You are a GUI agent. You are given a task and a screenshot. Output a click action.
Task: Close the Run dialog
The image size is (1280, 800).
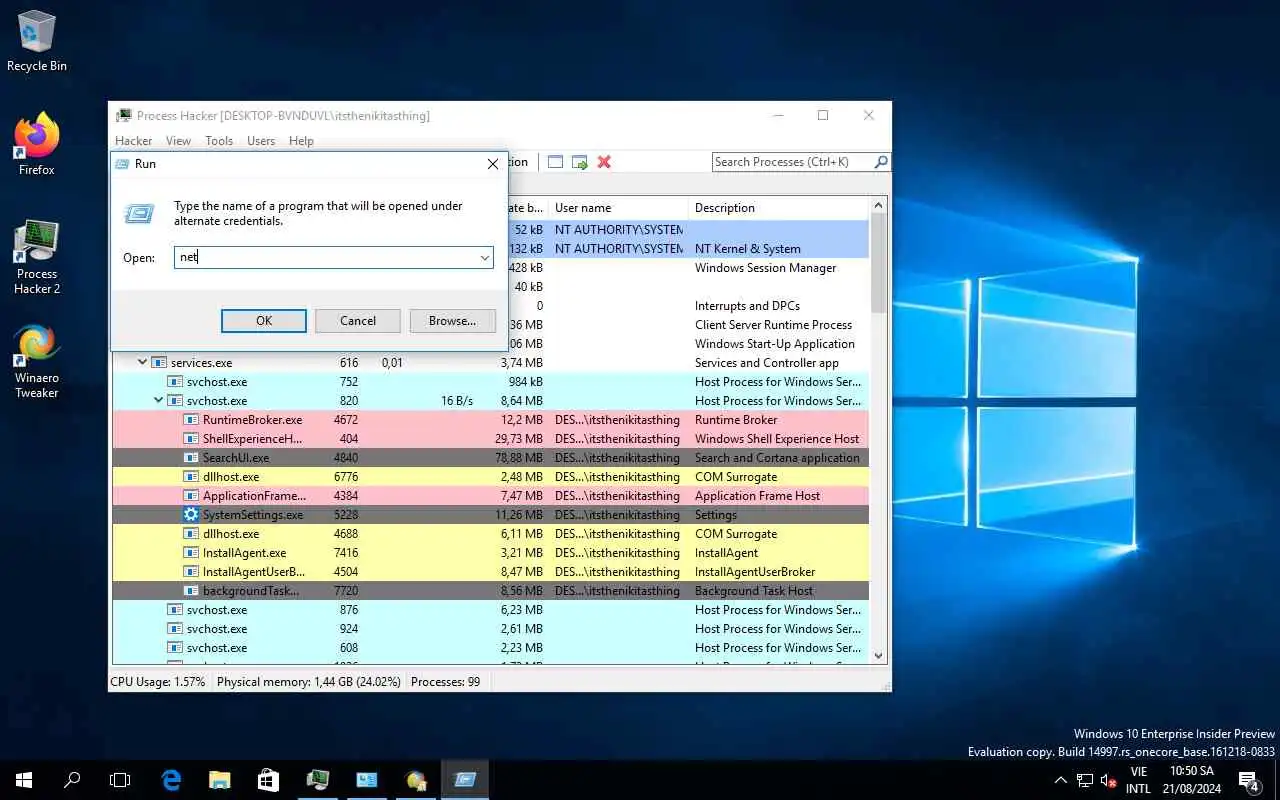(x=492, y=164)
